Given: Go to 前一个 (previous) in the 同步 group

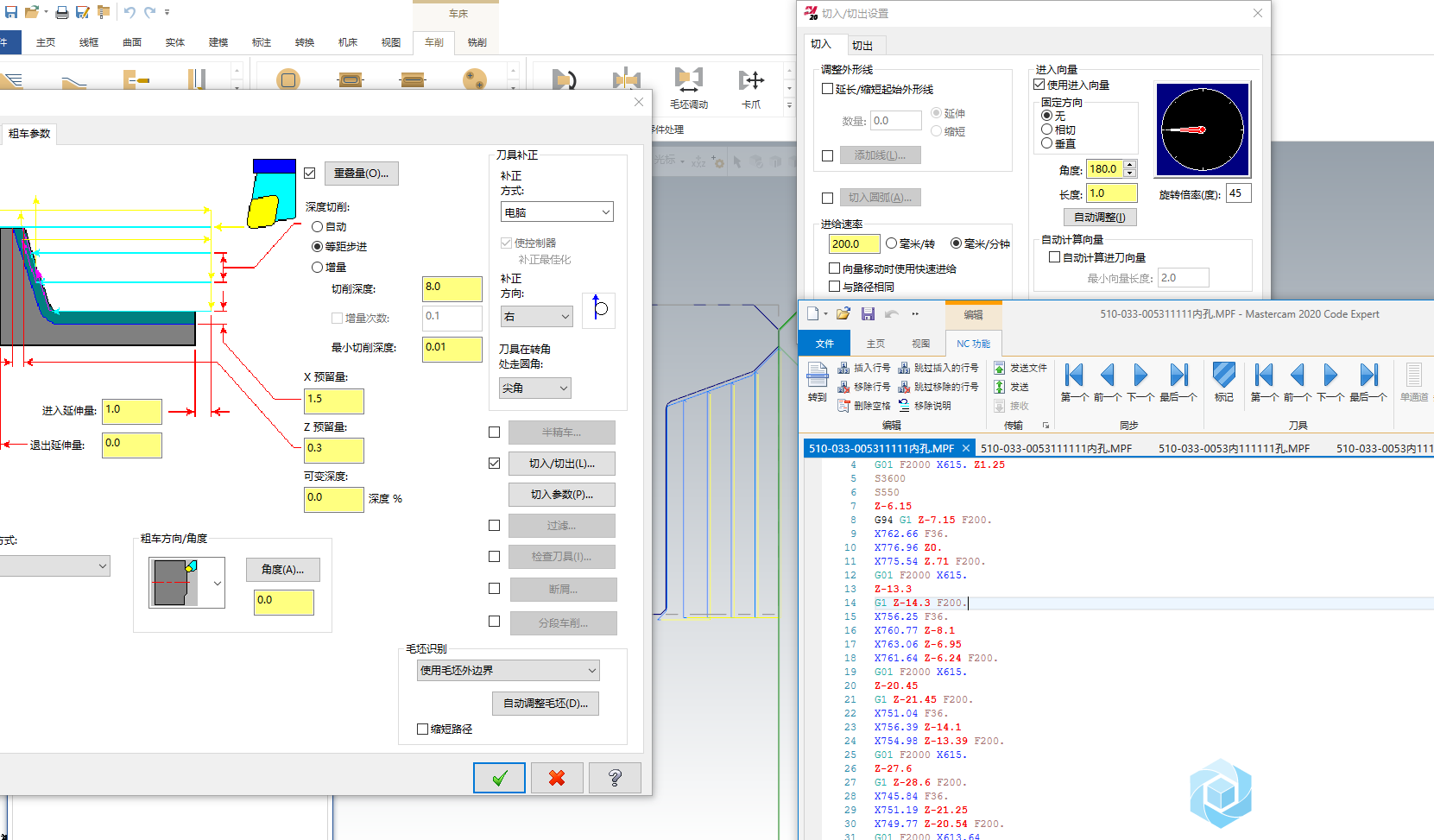Looking at the screenshot, I should coord(1108,382).
